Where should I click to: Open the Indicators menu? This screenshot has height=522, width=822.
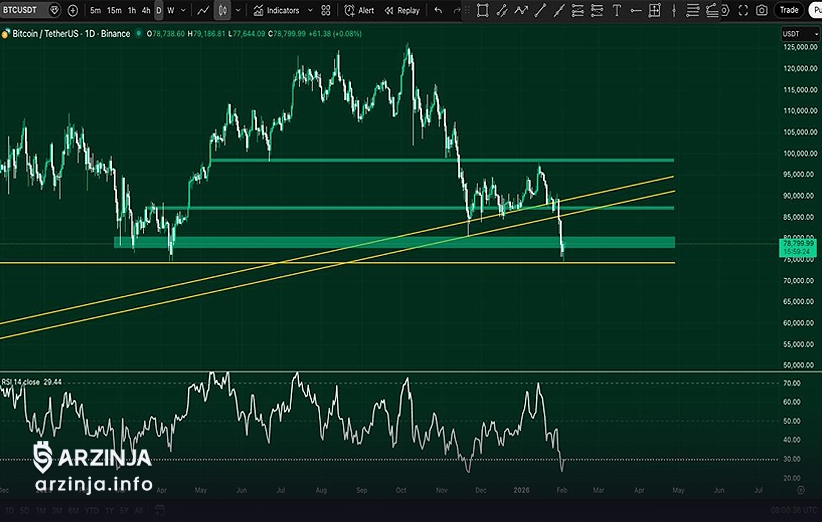[x=277, y=10]
